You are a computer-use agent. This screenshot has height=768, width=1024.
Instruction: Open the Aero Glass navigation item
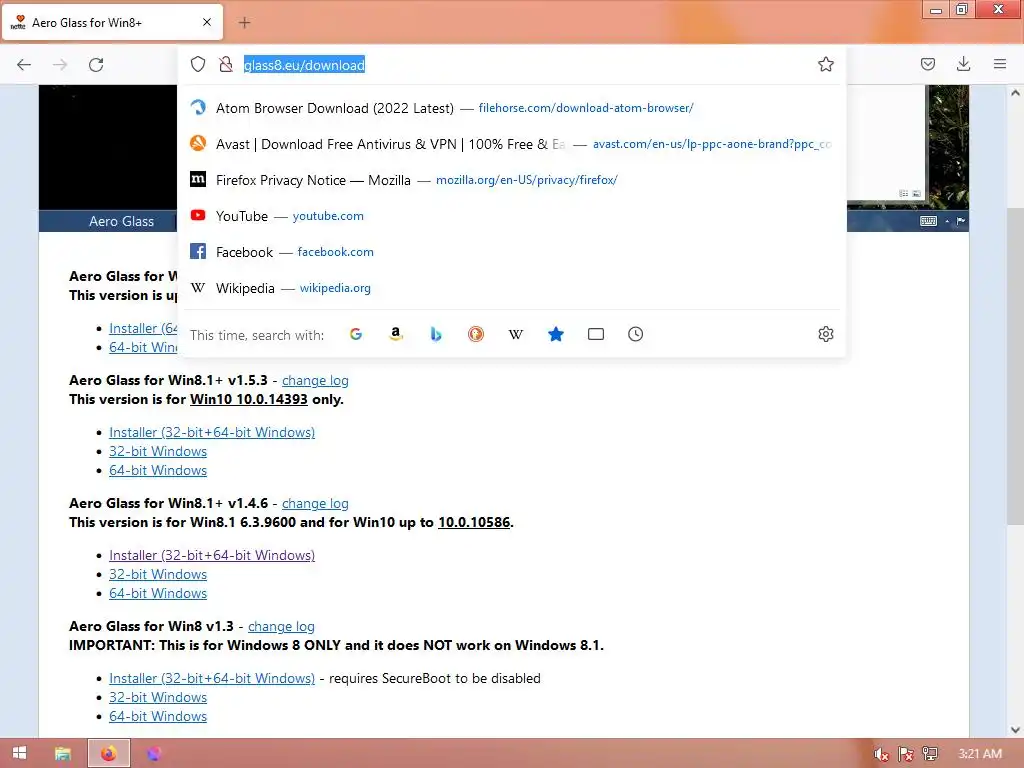[121, 221]
